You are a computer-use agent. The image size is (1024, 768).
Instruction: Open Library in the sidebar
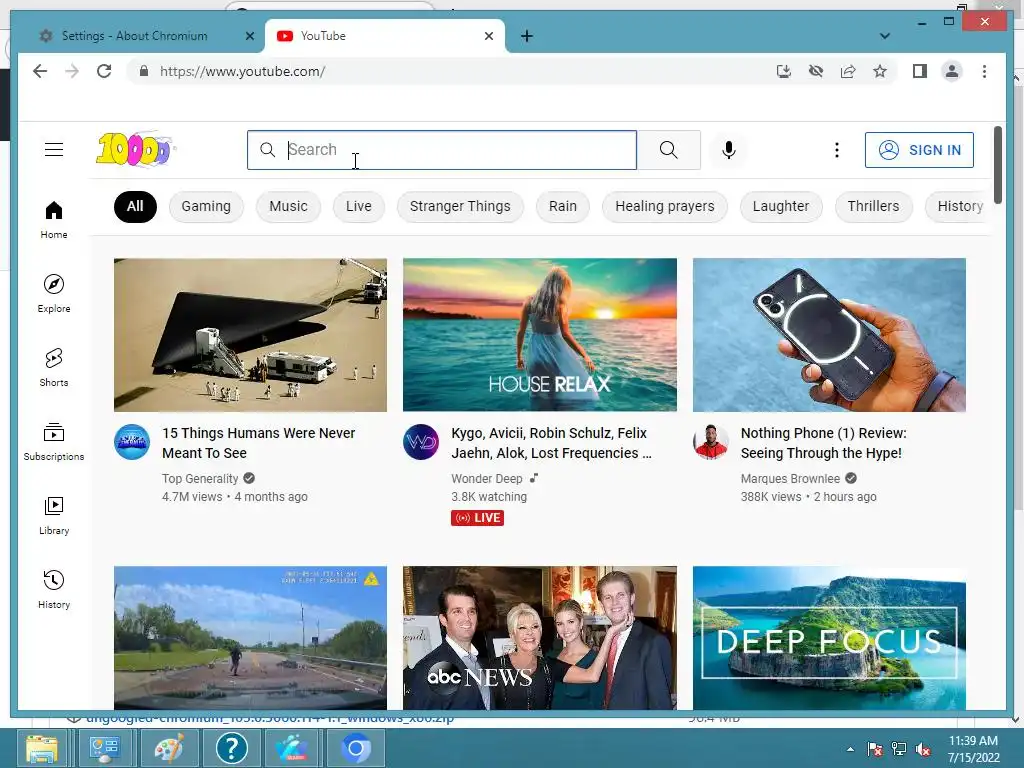(x=54, y=515)
